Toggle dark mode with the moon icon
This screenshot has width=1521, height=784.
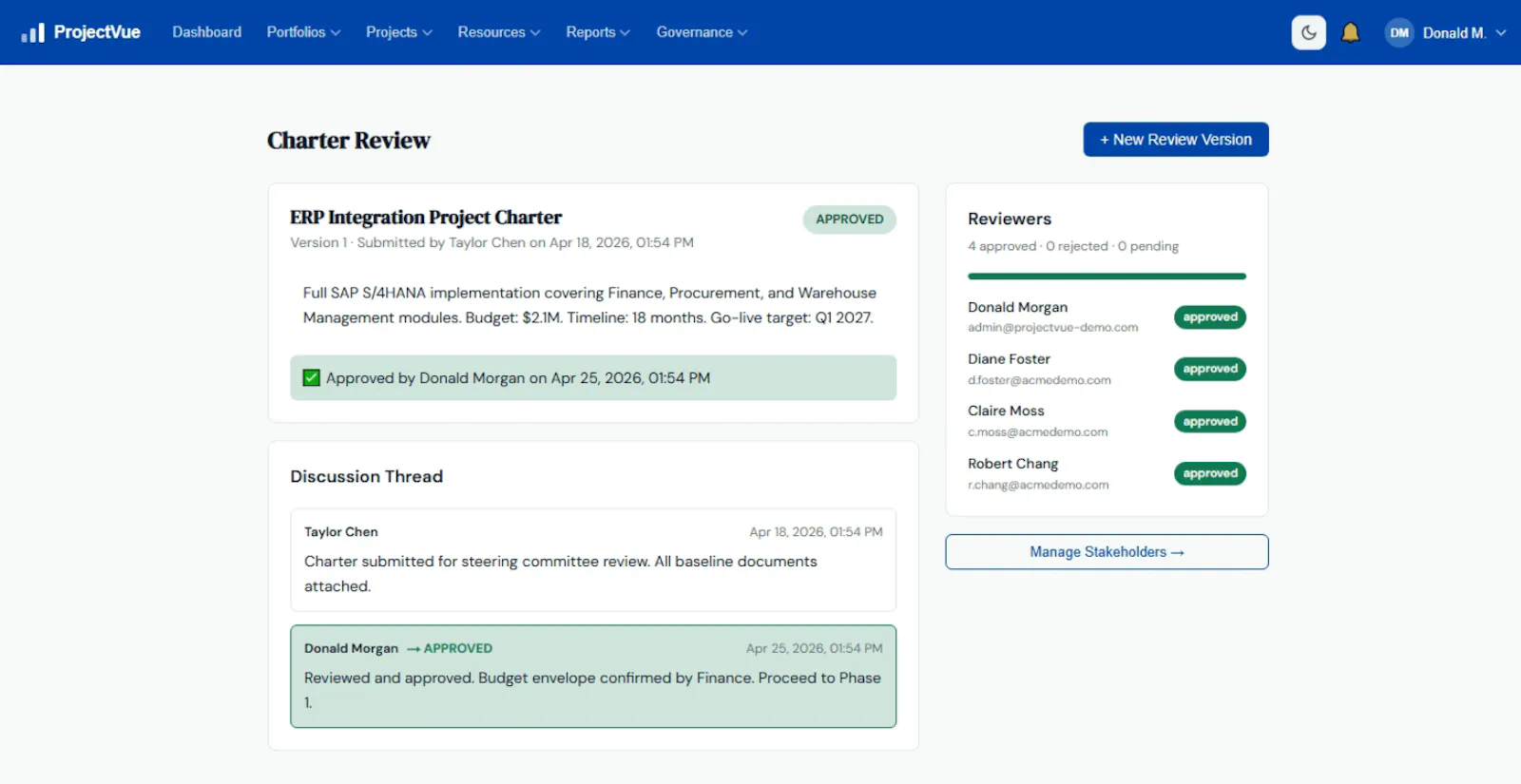(x=1308, y=32)
